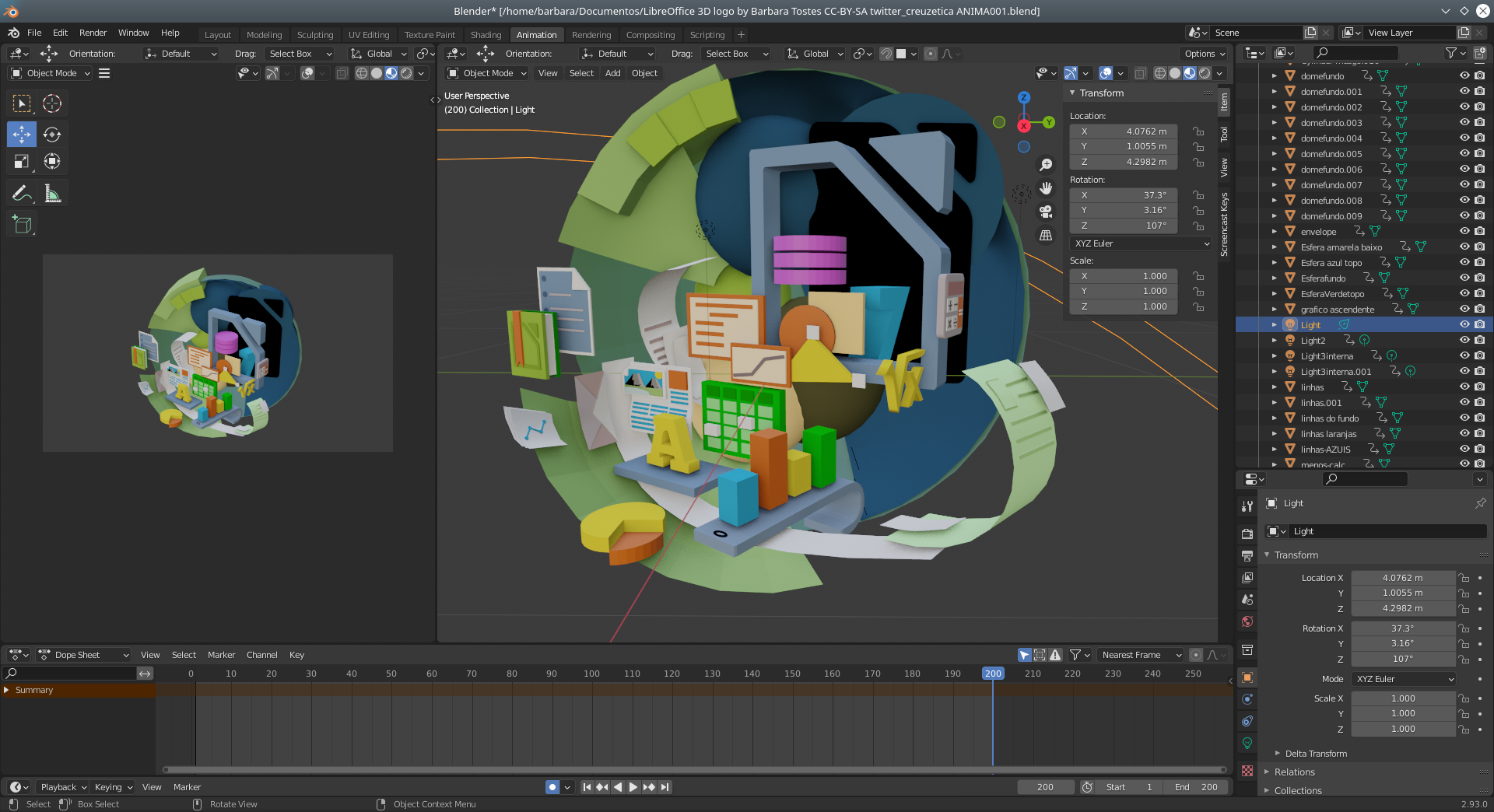Viewport: 1494px width, 812px height.
Task: Toggle visibility of Light2 object
Action: (1464, 341)
